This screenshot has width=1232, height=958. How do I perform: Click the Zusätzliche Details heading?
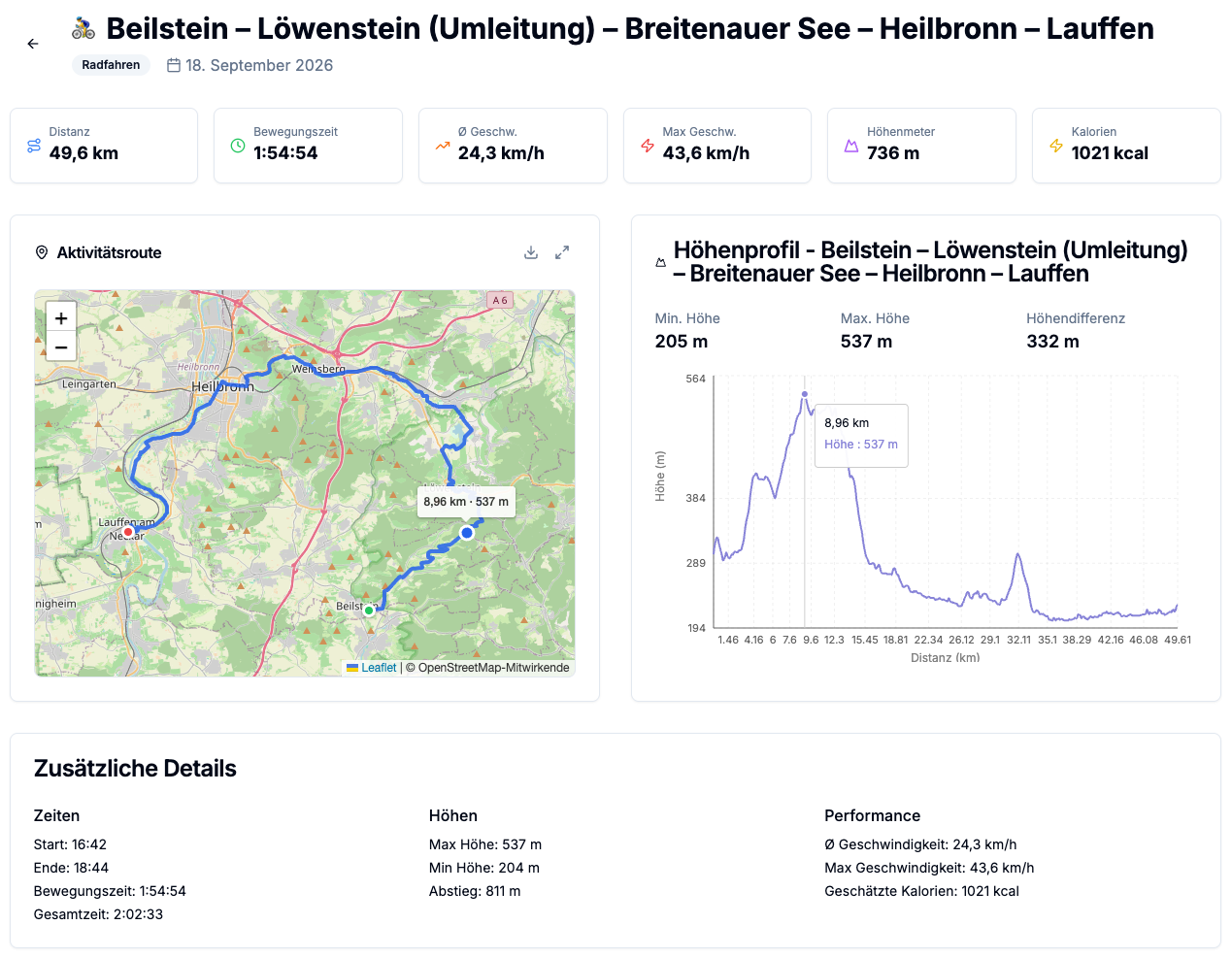135,769
